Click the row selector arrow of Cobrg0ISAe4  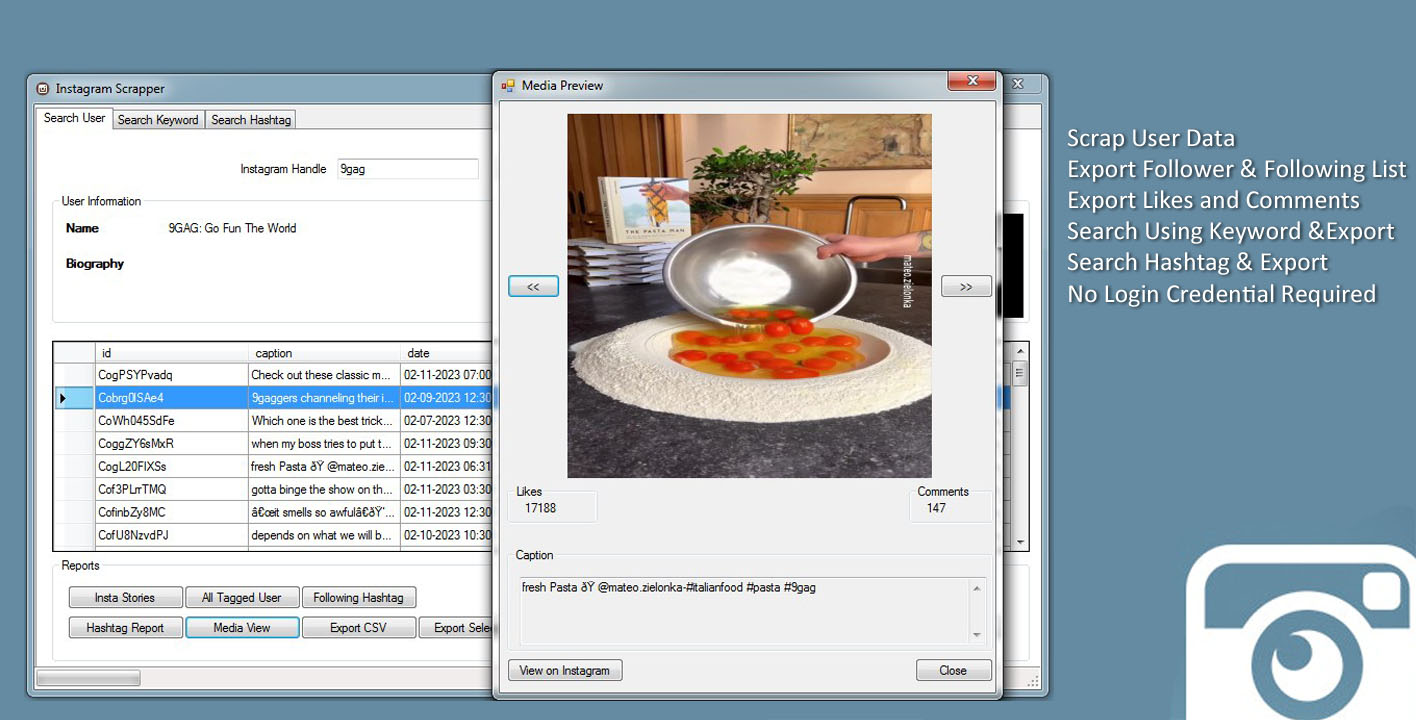[x=73, y=398]
